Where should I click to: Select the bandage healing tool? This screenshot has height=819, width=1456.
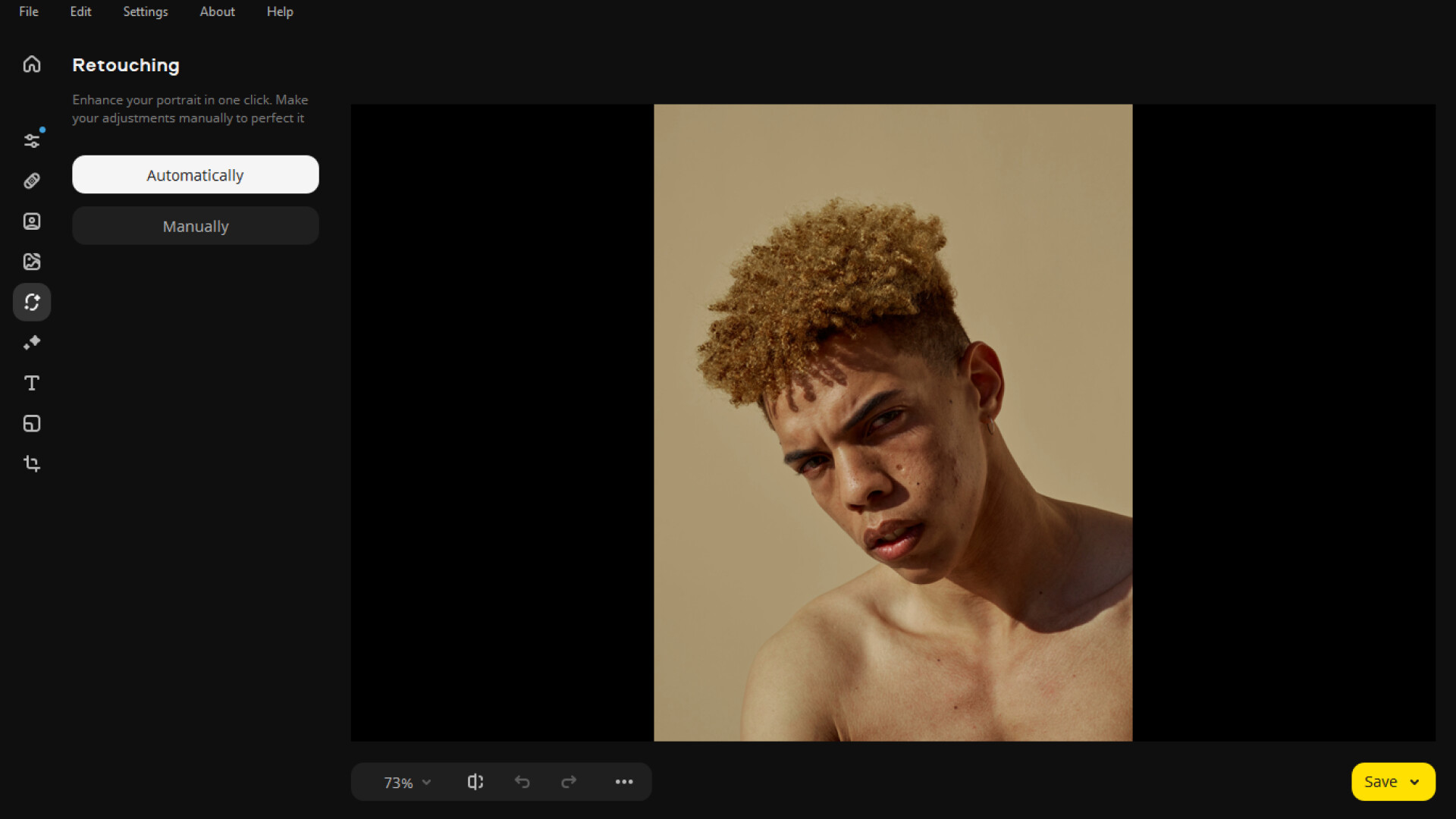click(x=32, y=181)
